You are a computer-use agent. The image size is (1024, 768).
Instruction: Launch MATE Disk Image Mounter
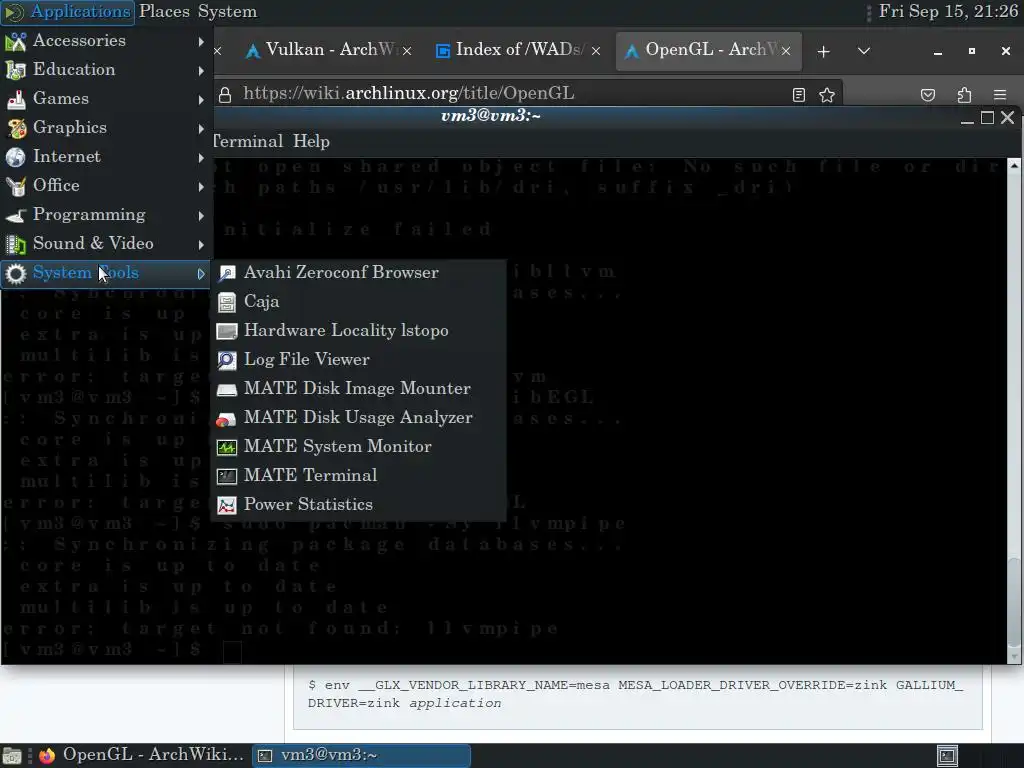[x=359, y=389]
